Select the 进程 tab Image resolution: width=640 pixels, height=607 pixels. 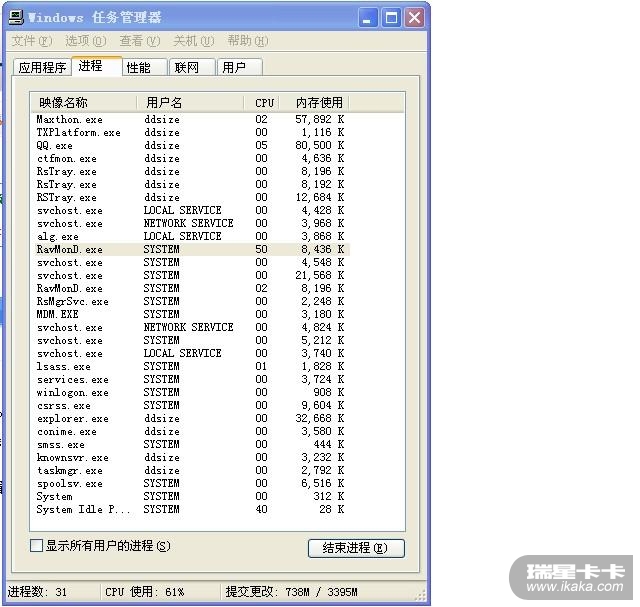pyautogui.click(x=97, y=66)
